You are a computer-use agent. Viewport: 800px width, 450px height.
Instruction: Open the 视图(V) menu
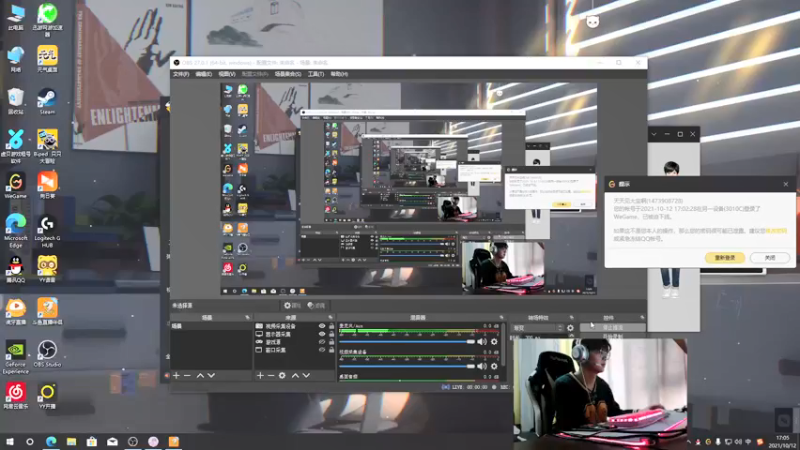[x=227, y=74]
